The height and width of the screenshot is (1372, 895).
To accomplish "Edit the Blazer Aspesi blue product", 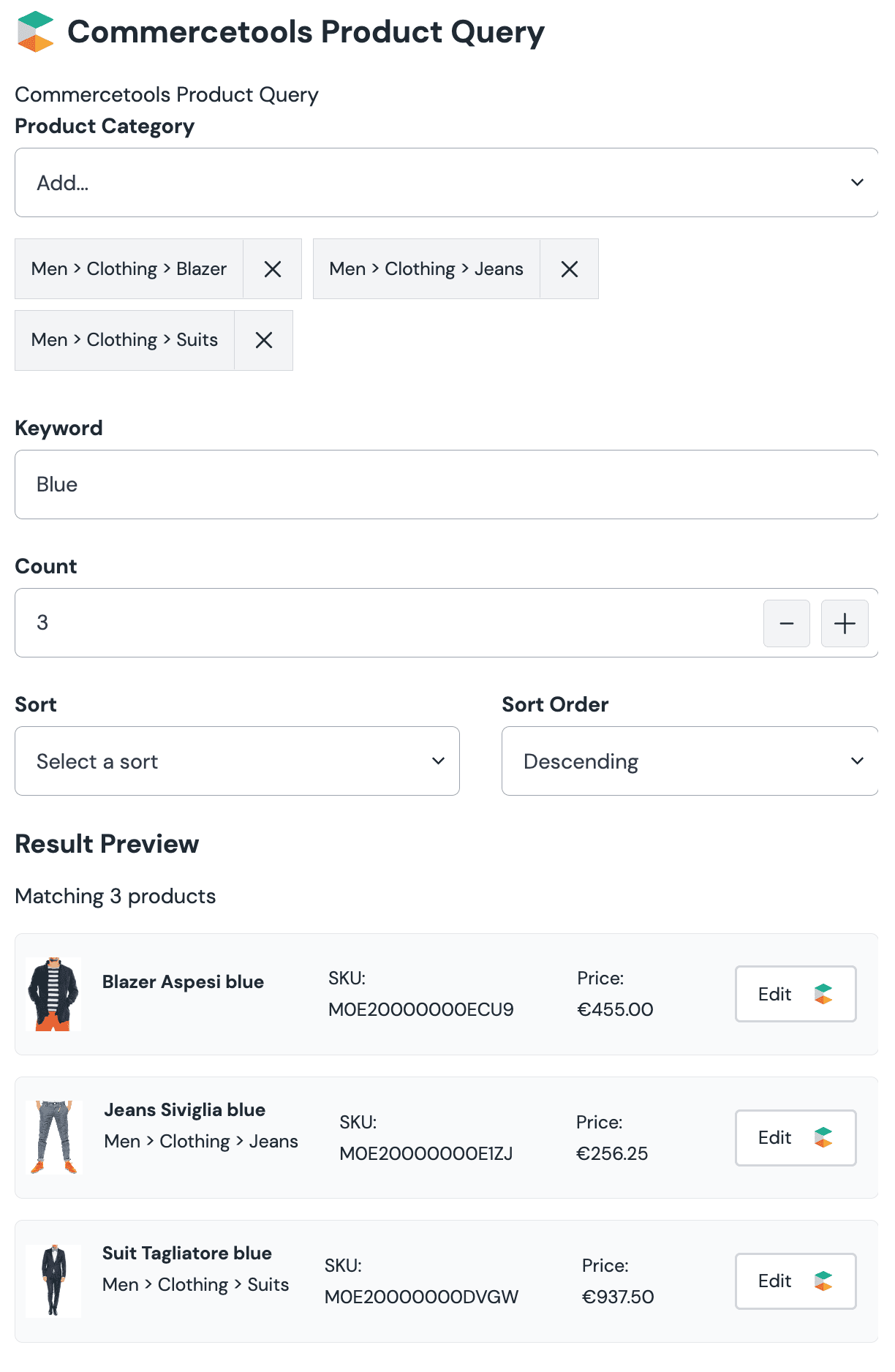I will click(x=795, y=994).
